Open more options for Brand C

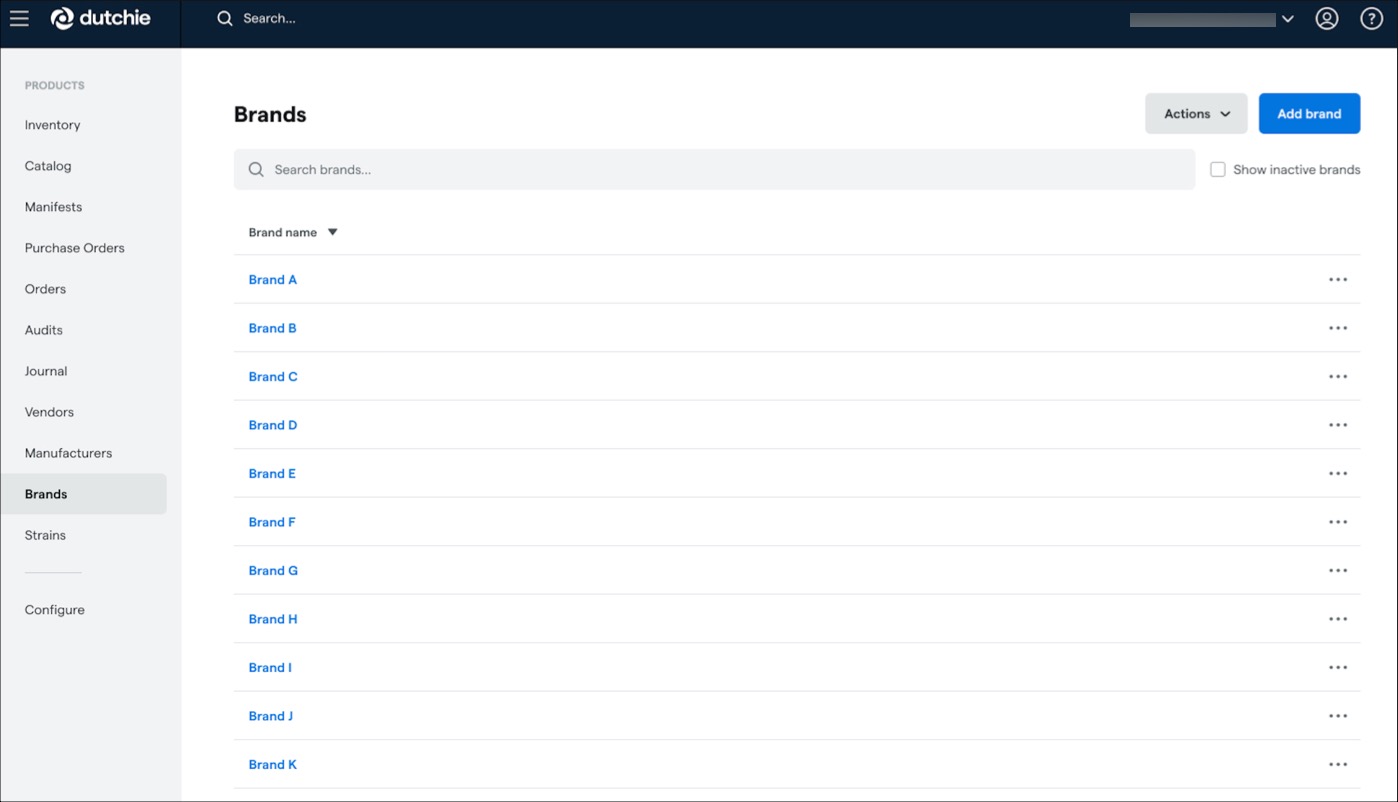[1338, 377]
